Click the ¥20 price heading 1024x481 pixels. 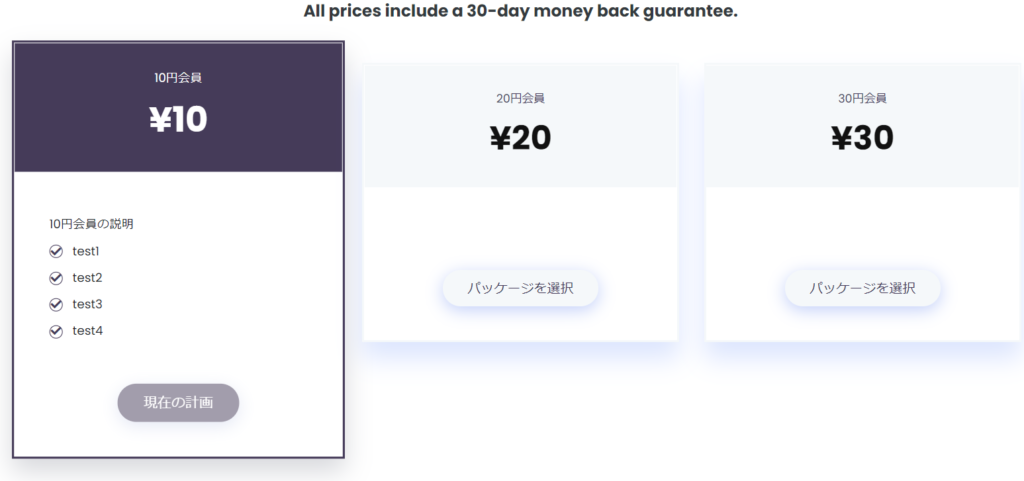520,138
